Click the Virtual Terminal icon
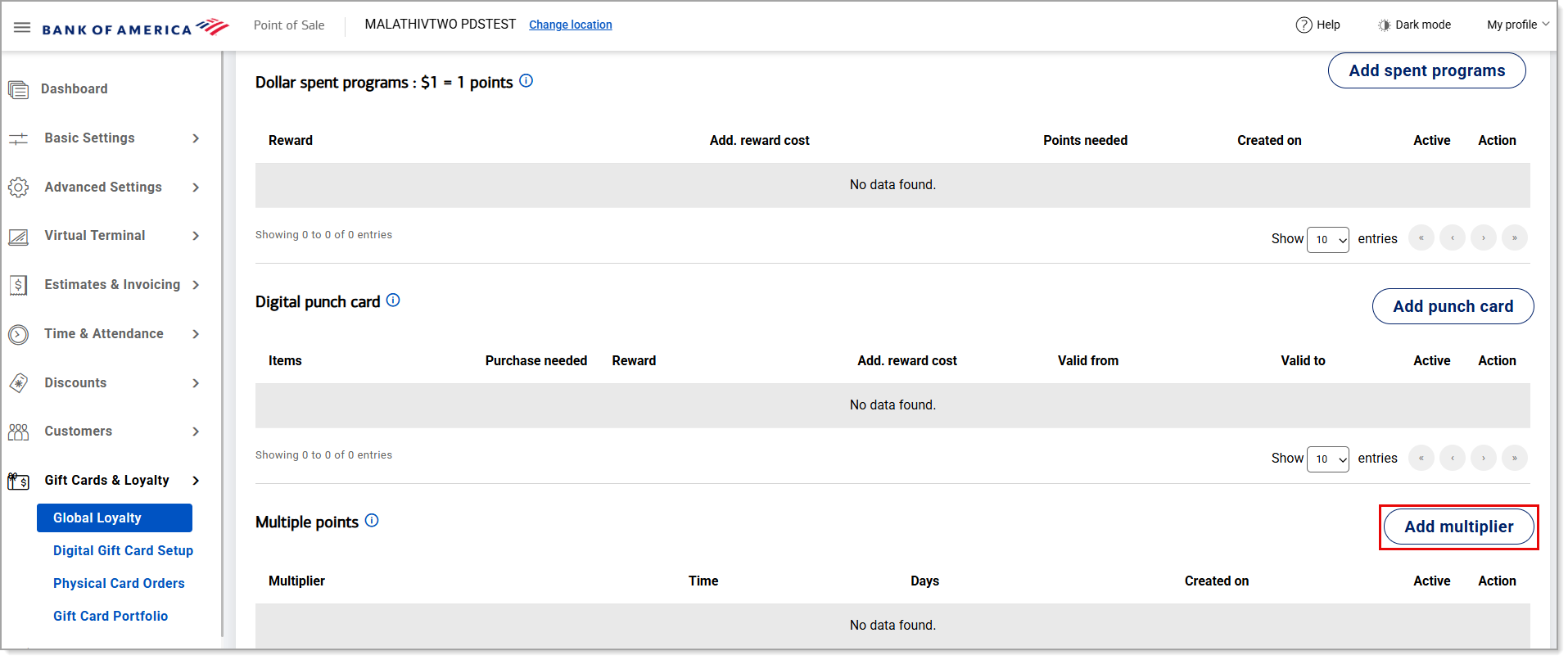1568x660 pixels. point(18,237)
